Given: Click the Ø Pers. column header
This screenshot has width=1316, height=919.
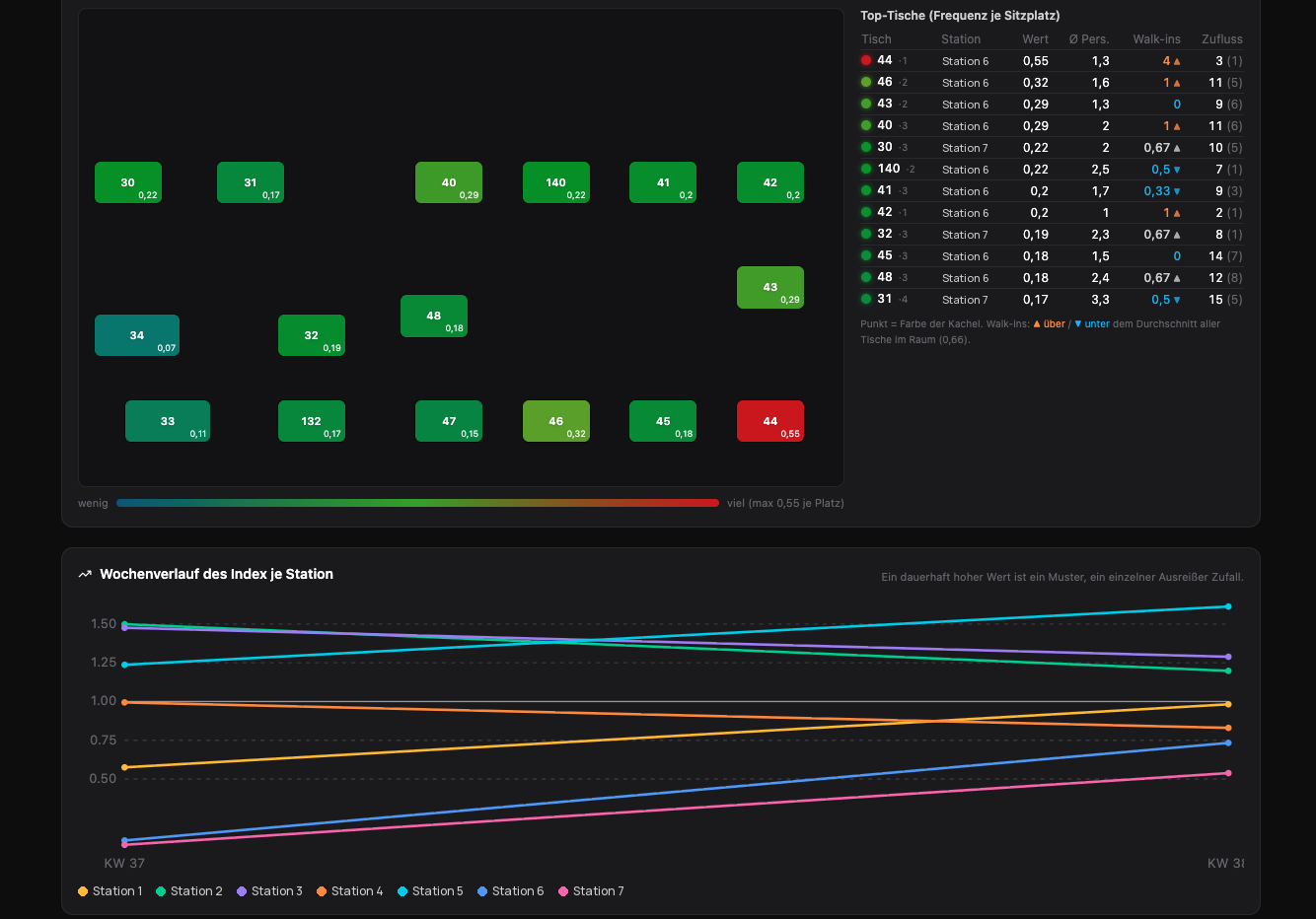Looking at the screenshot, I should 1089,39.
